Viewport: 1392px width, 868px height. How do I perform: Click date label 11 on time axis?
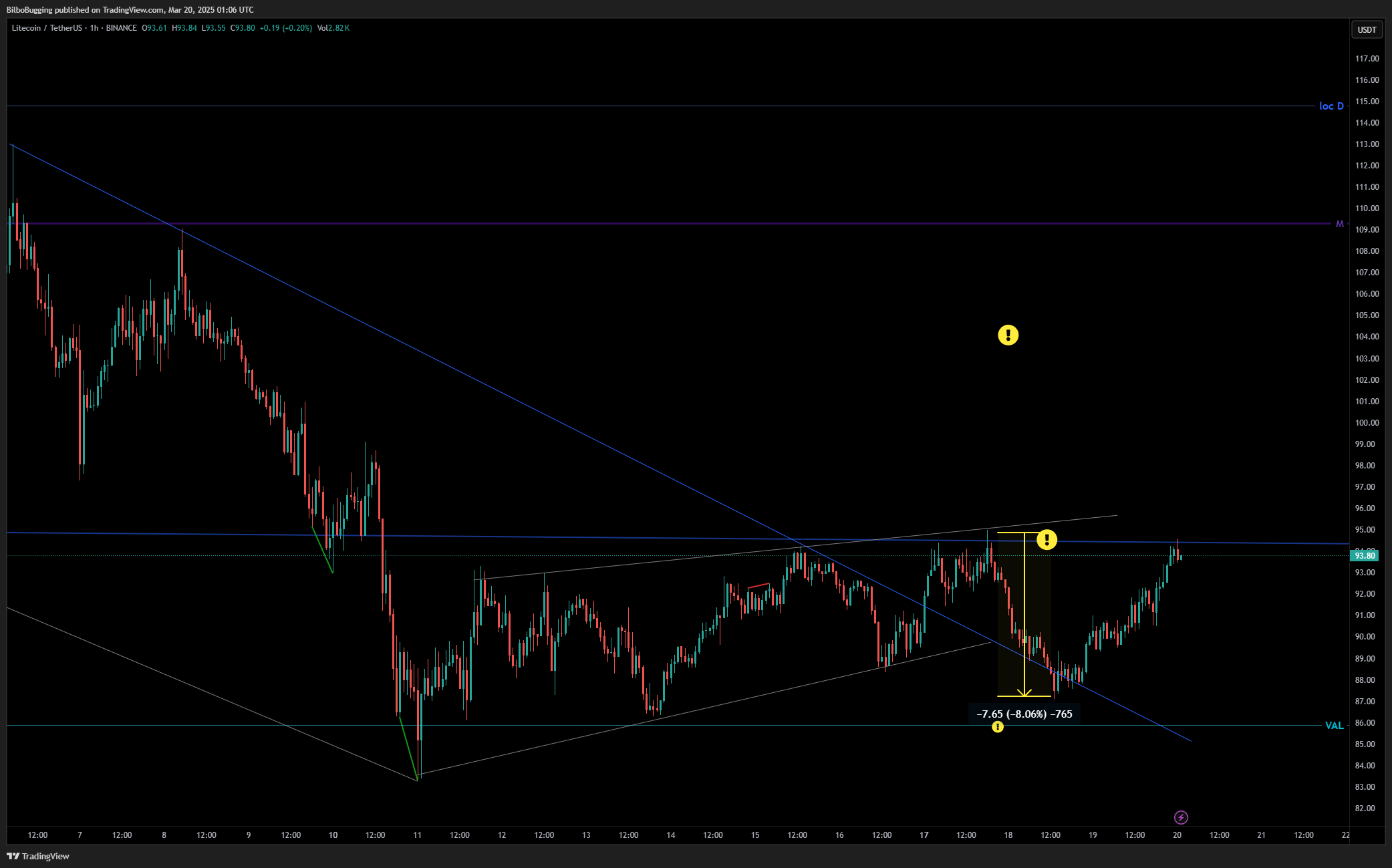pos(418,835)
